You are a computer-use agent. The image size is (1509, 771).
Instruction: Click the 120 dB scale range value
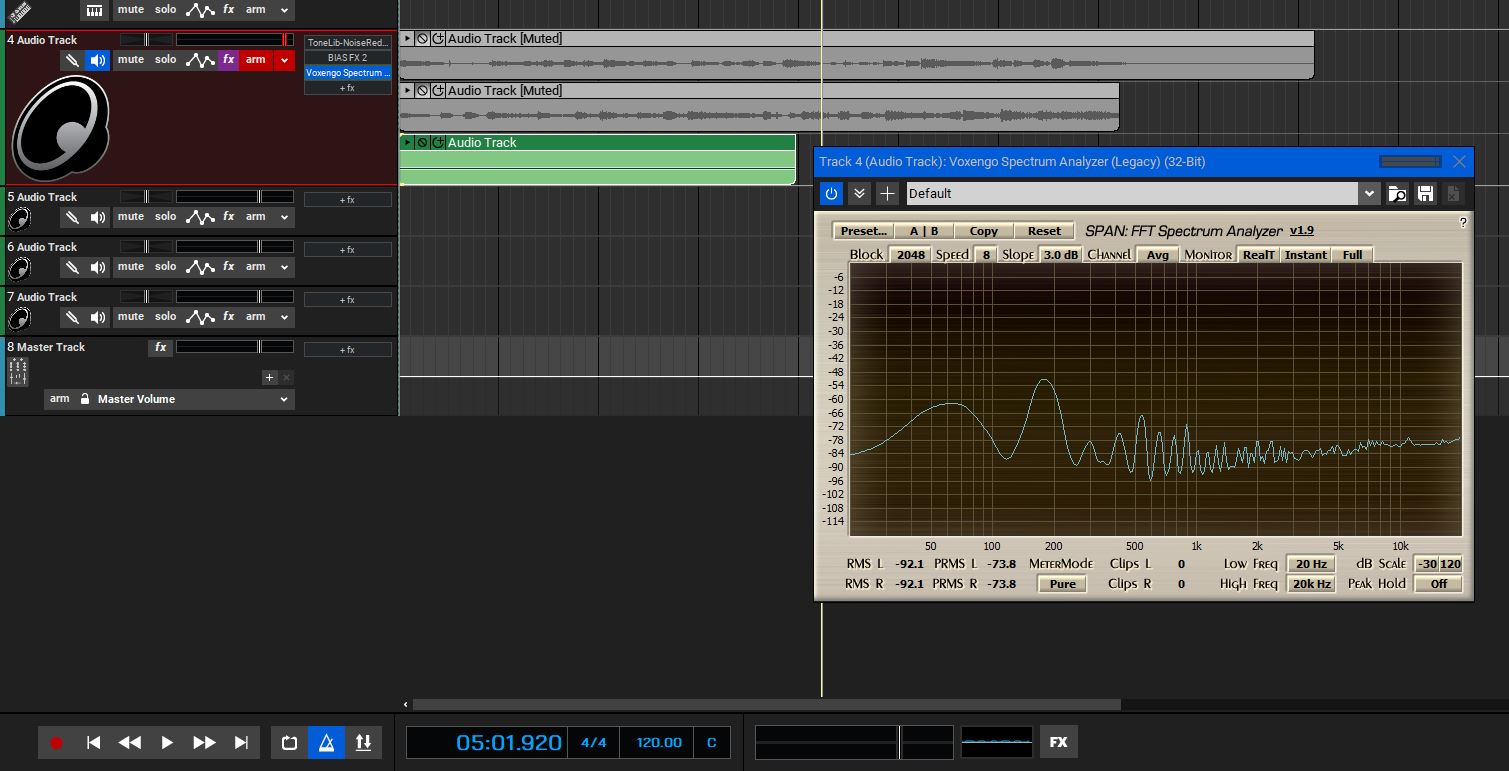1451,564
